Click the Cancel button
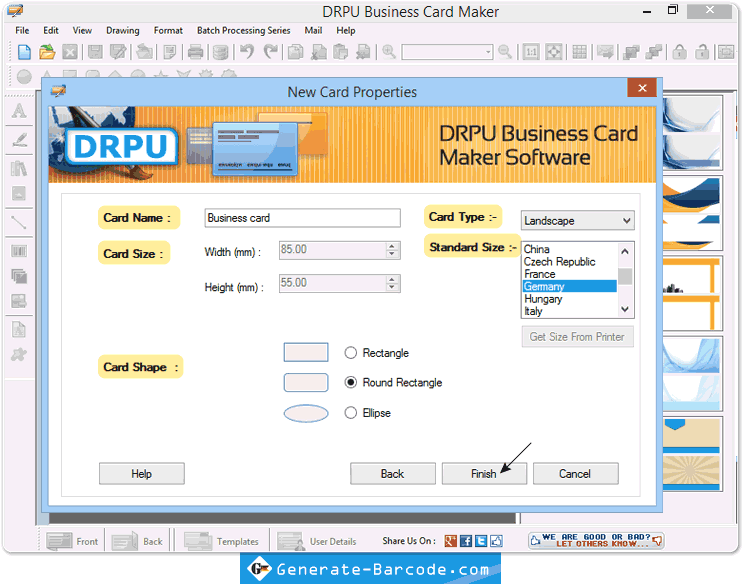The image size is (744, 584). 575,473
